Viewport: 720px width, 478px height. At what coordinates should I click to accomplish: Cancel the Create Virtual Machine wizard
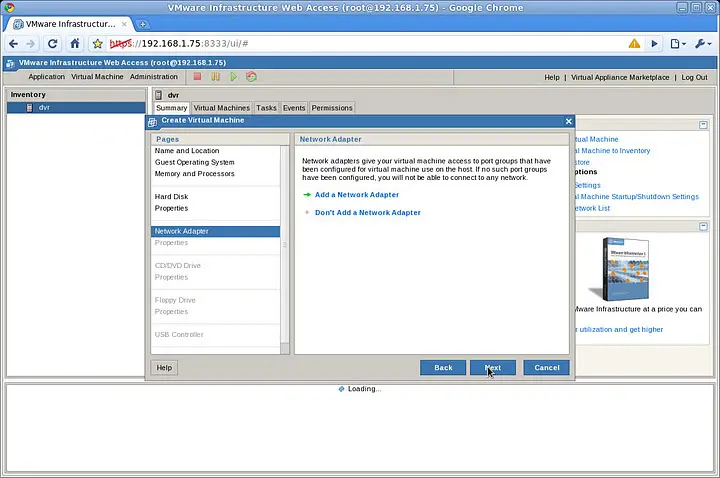(x=546, y=367)
